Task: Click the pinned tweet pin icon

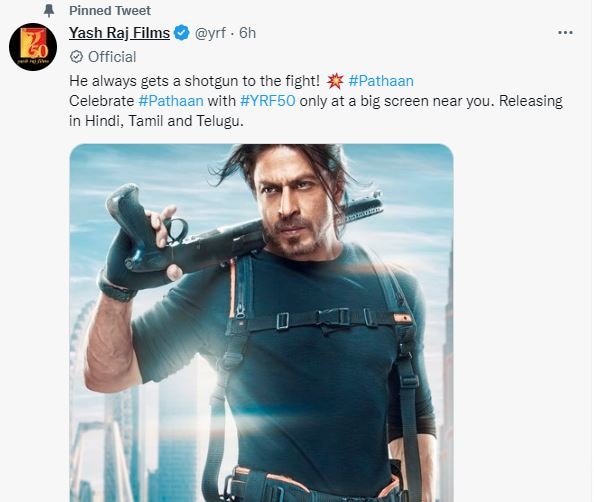Action: [x=48, y=11]
